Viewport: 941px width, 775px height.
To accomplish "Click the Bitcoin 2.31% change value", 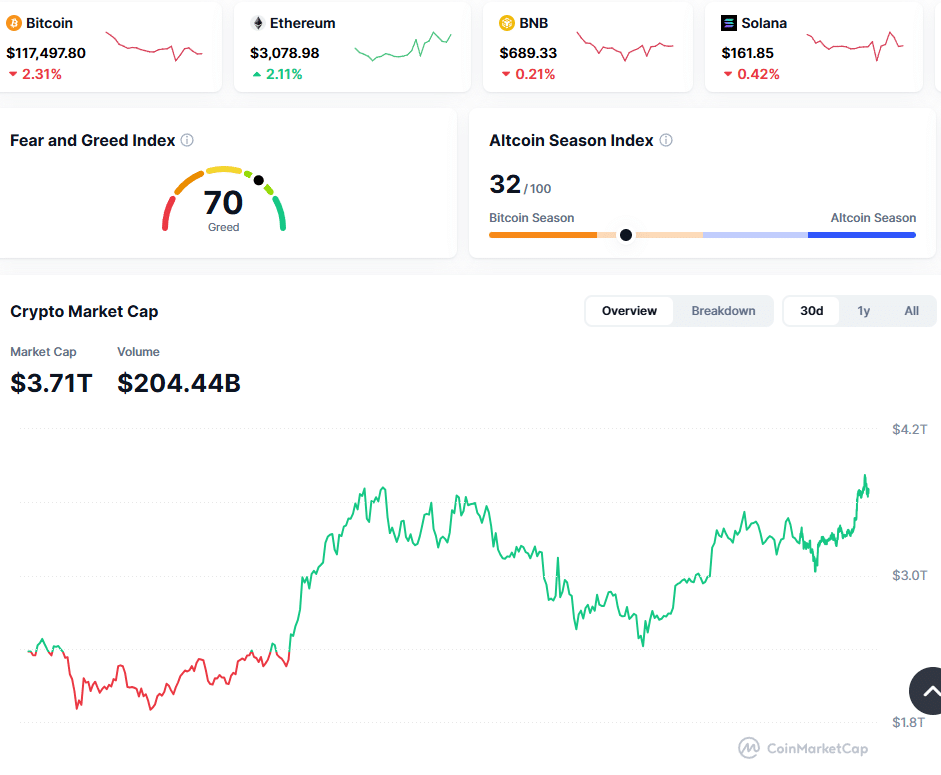I will click(x=42, y=74).
